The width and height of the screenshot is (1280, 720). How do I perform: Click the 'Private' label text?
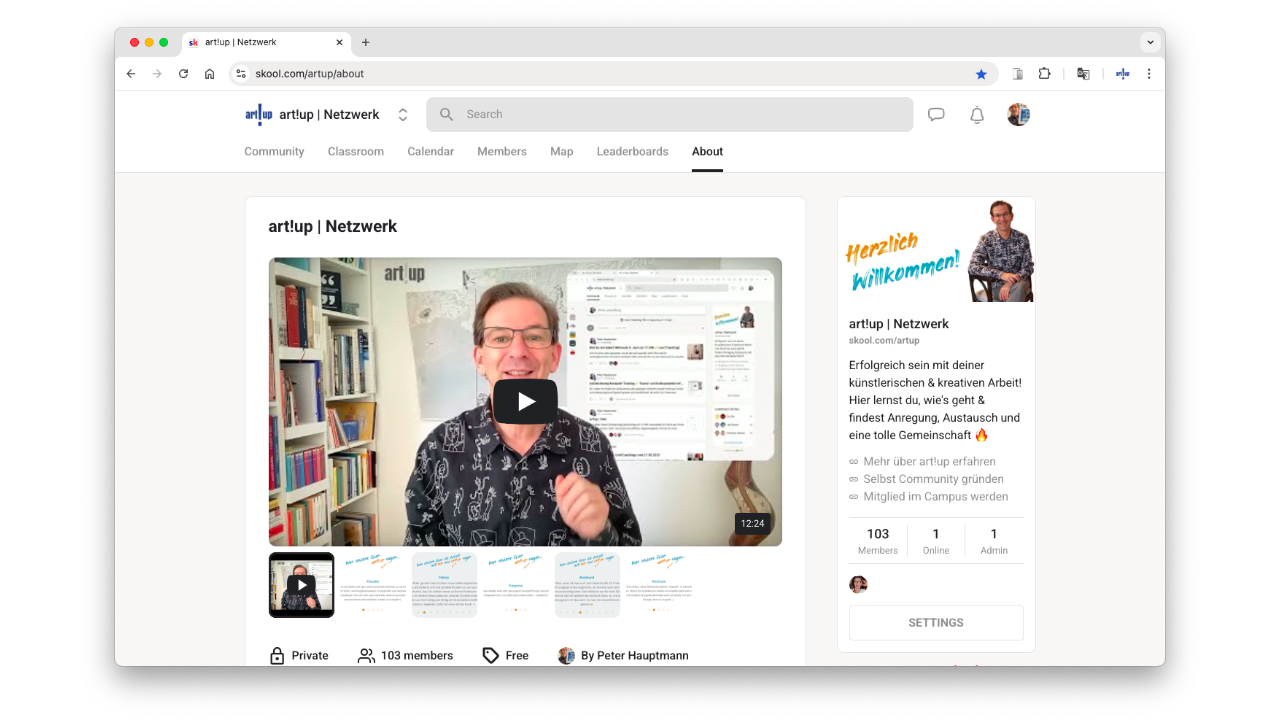[x=310, y=656]
